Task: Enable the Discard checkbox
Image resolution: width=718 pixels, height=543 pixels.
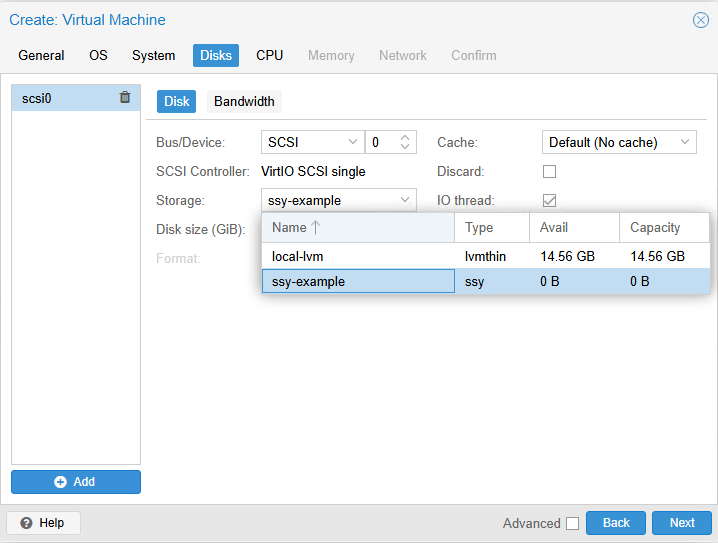Action: tap(549, 172)
